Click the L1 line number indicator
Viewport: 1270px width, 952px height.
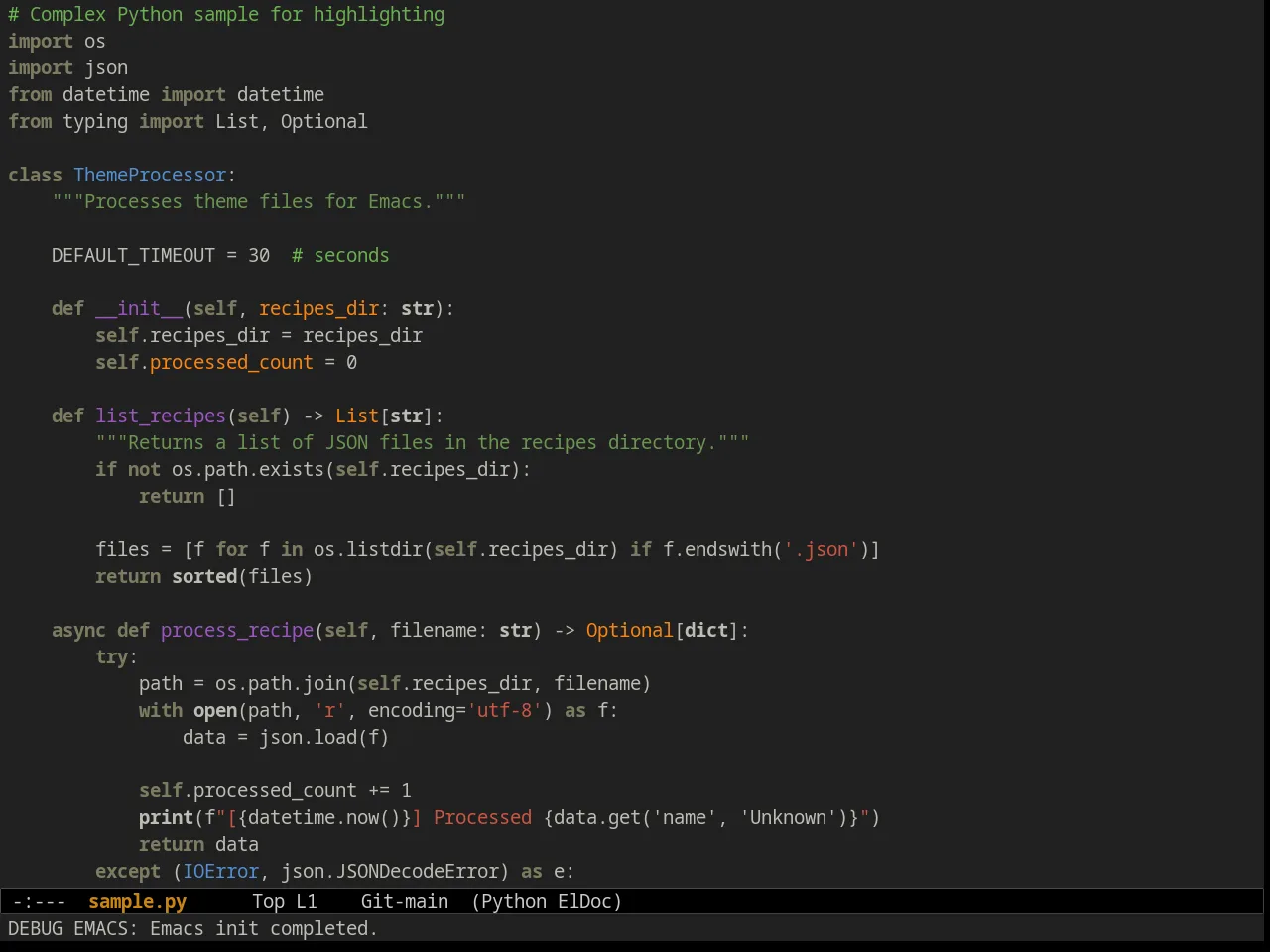[307, 901]
